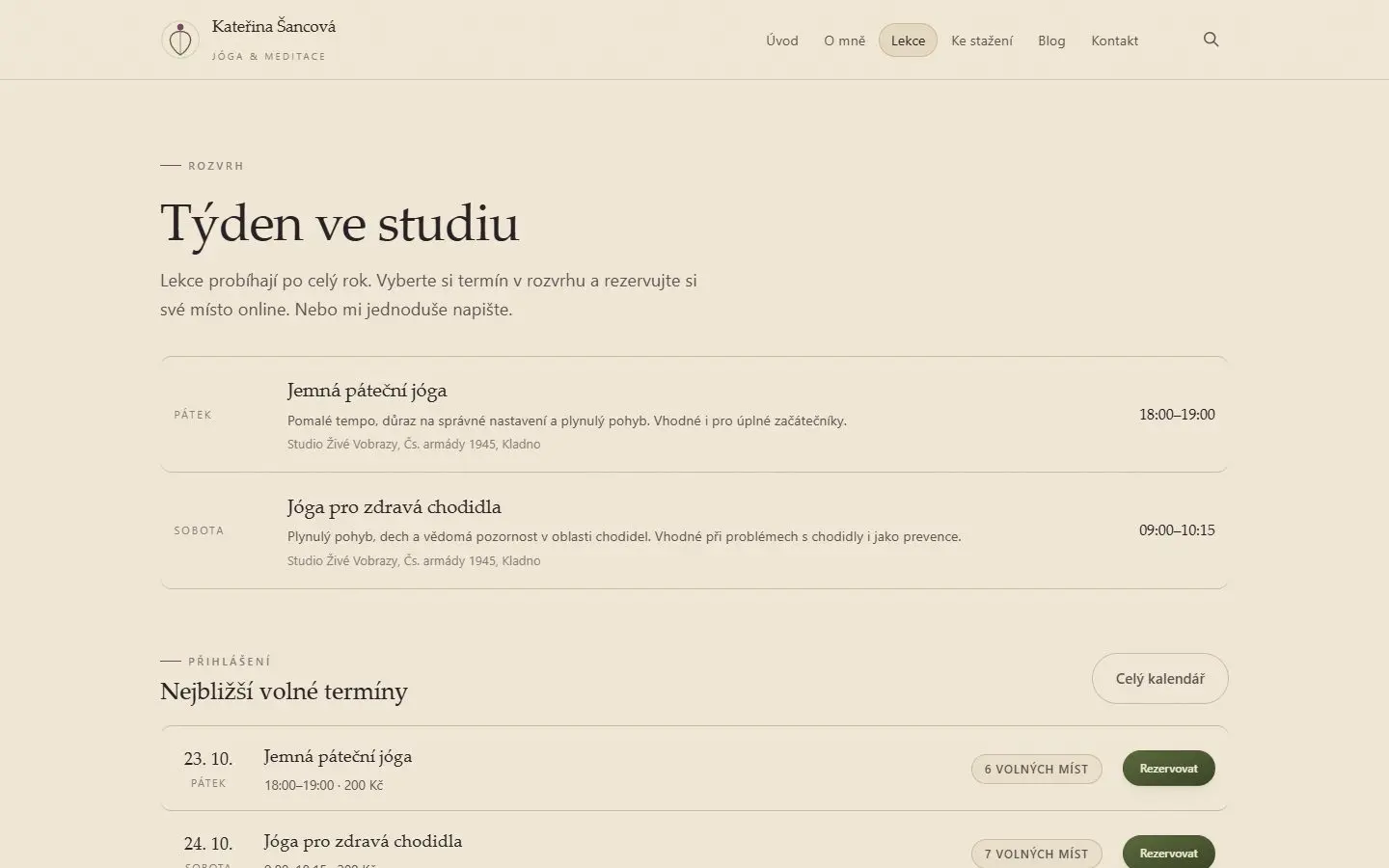Open the Celý kalendář button
Viewport: 1389px width, 868px height.
pyautogui.click(x=1159, y=679)
